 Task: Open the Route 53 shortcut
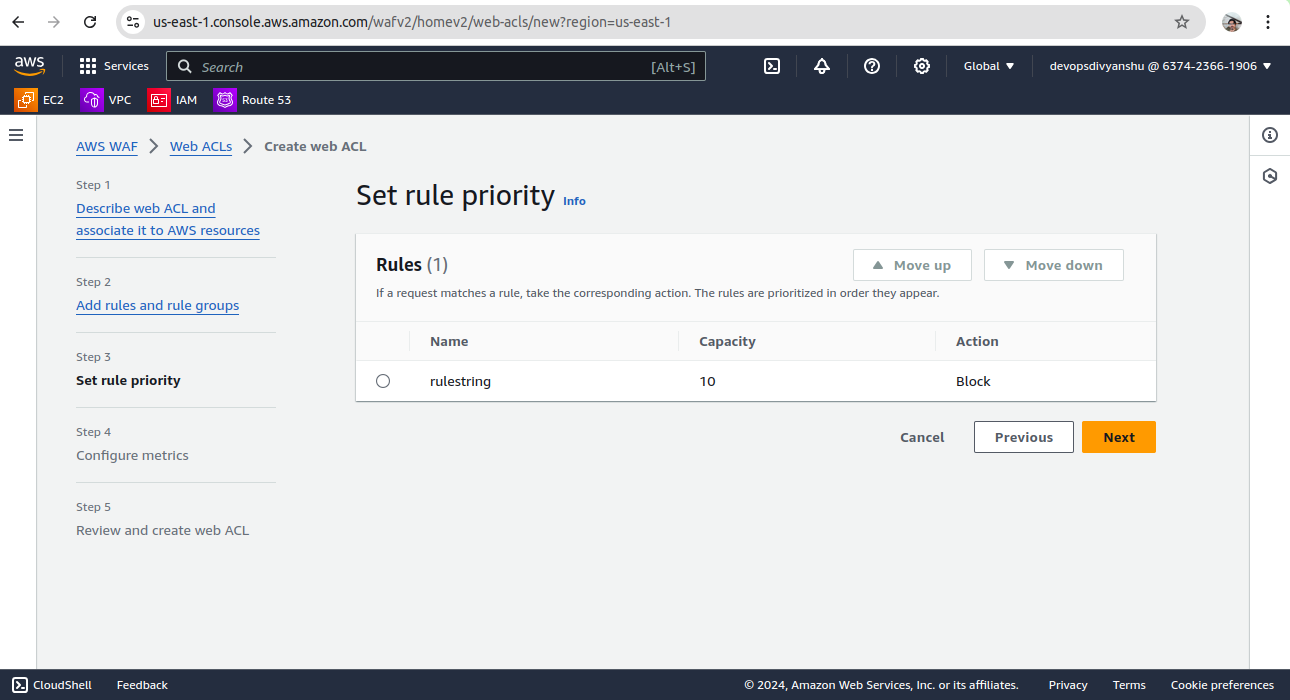point(253,100)
